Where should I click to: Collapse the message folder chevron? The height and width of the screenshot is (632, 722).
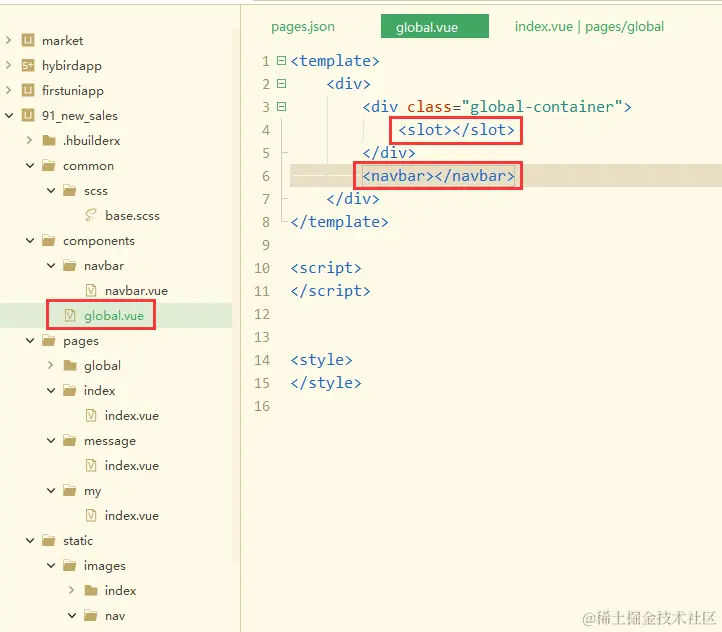[x=51, y=441]
